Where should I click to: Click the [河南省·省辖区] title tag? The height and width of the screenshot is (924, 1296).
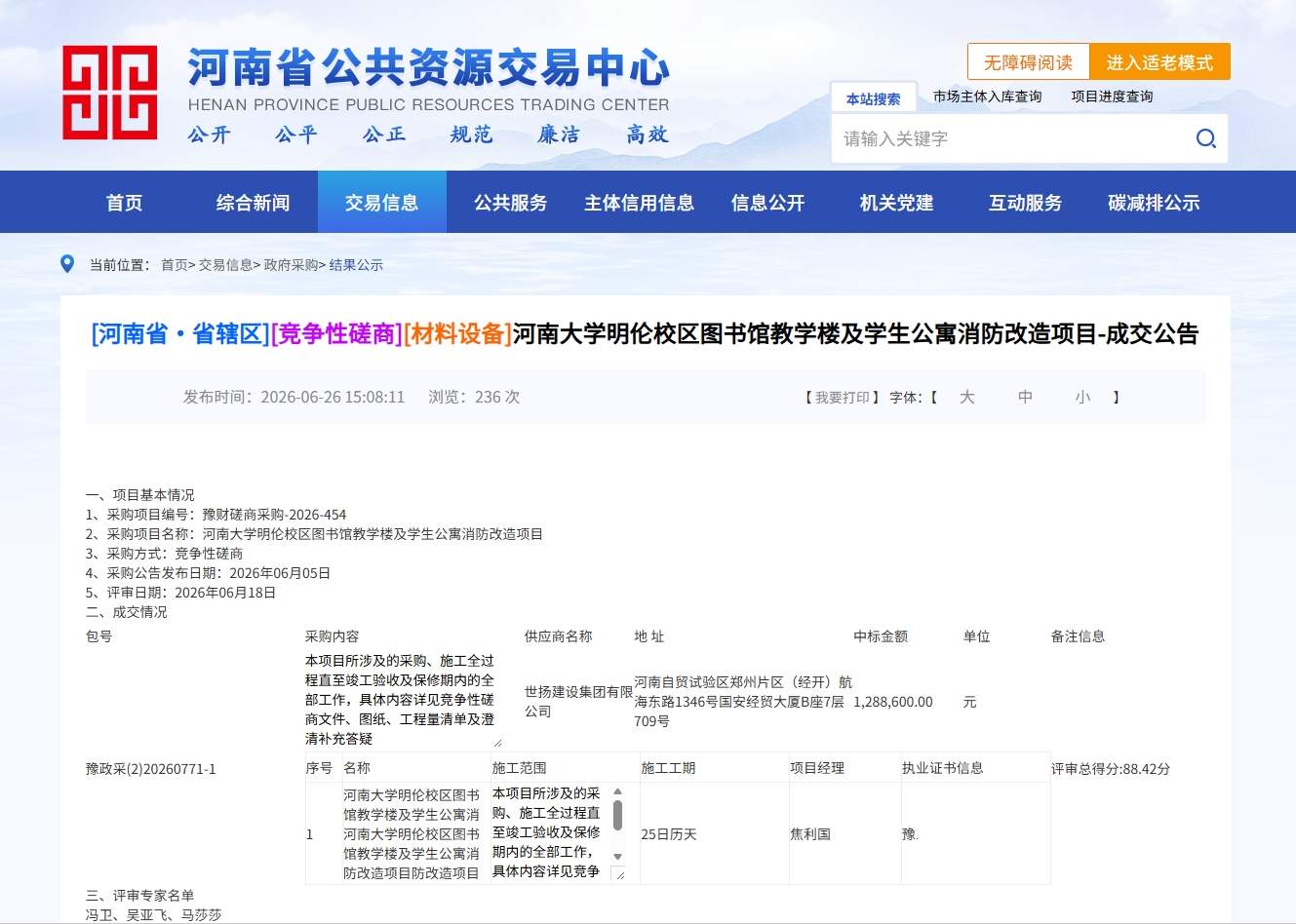point(180,334)
